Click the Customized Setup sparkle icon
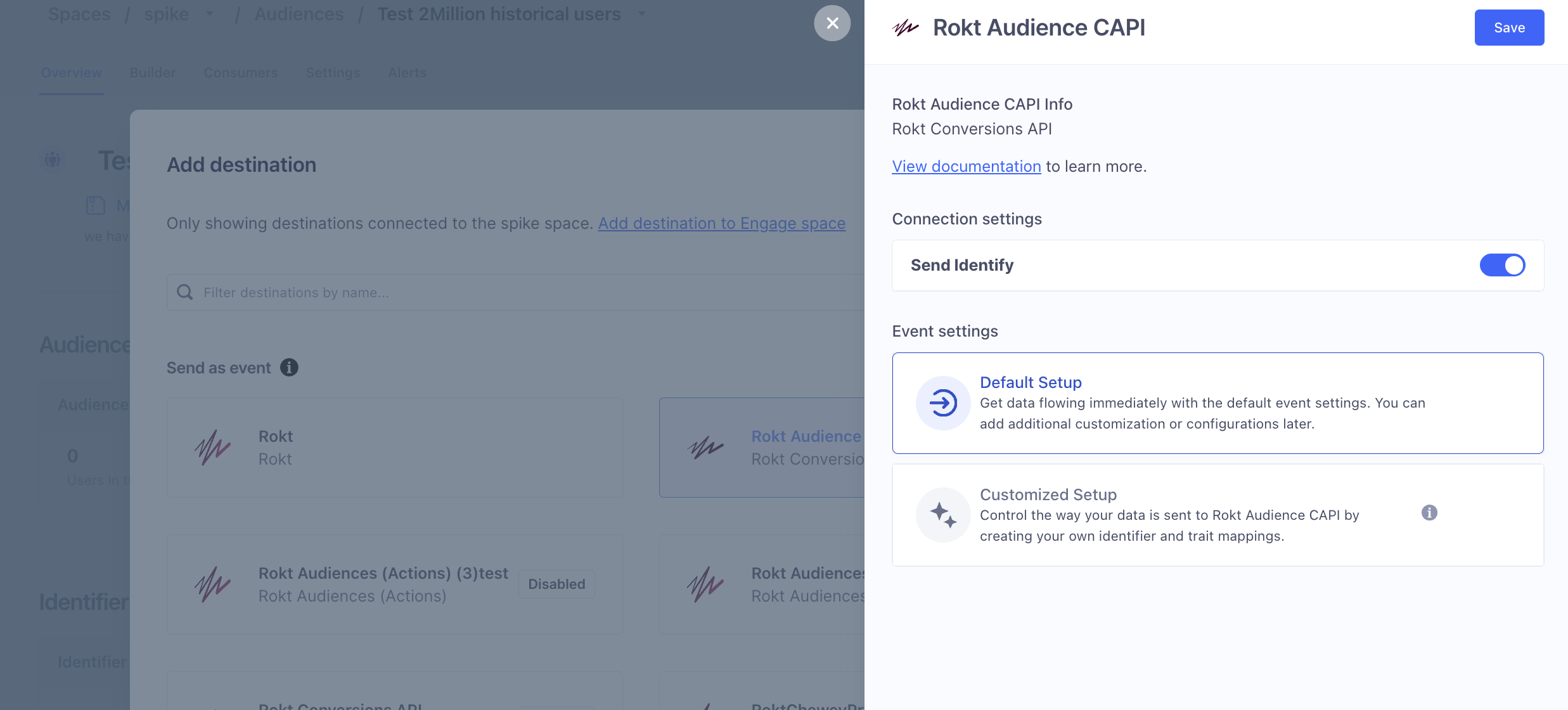The width and height of the screenshot is (1568, 710). pos(942,515)
